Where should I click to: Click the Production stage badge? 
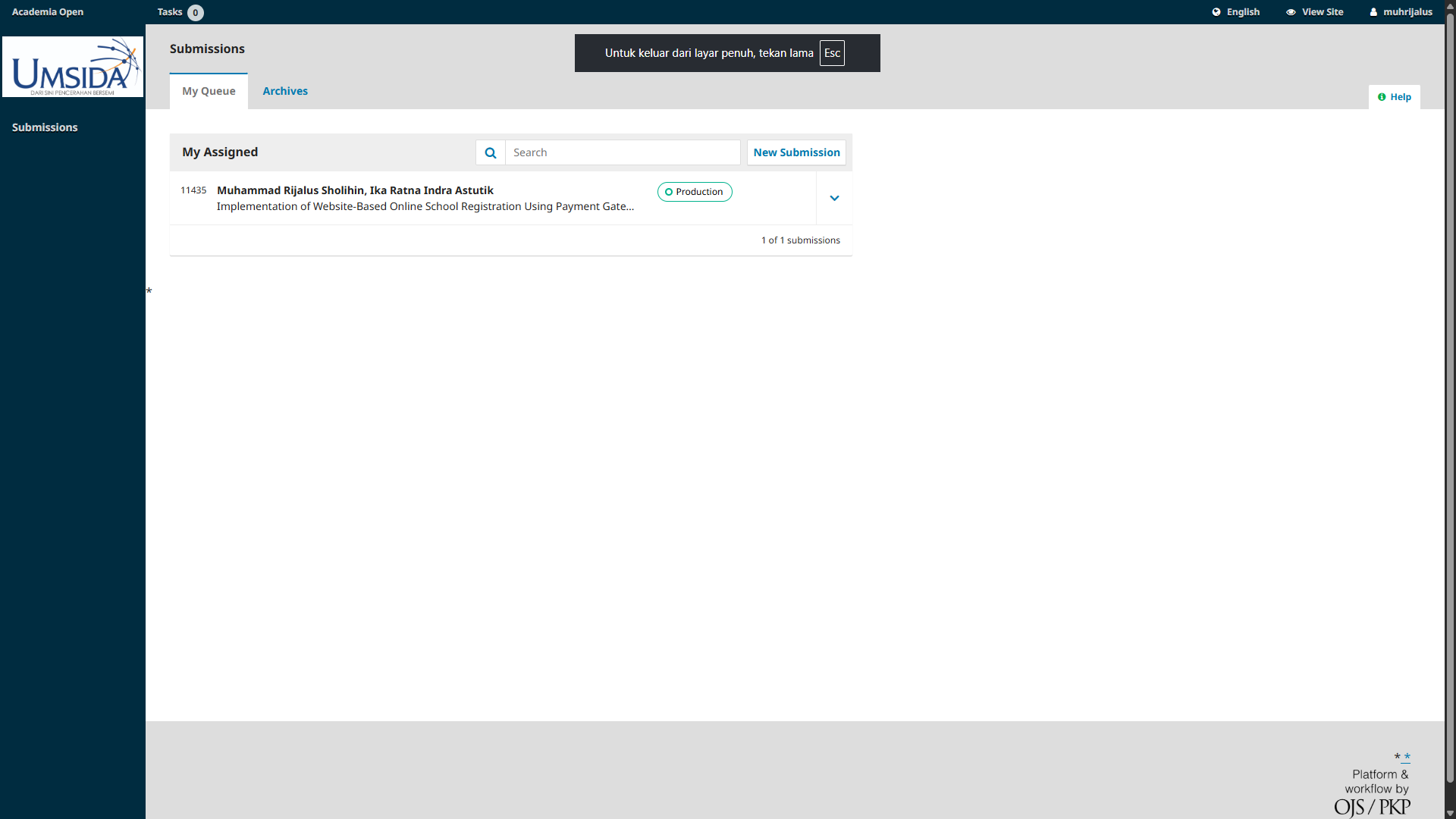point(695,192)
